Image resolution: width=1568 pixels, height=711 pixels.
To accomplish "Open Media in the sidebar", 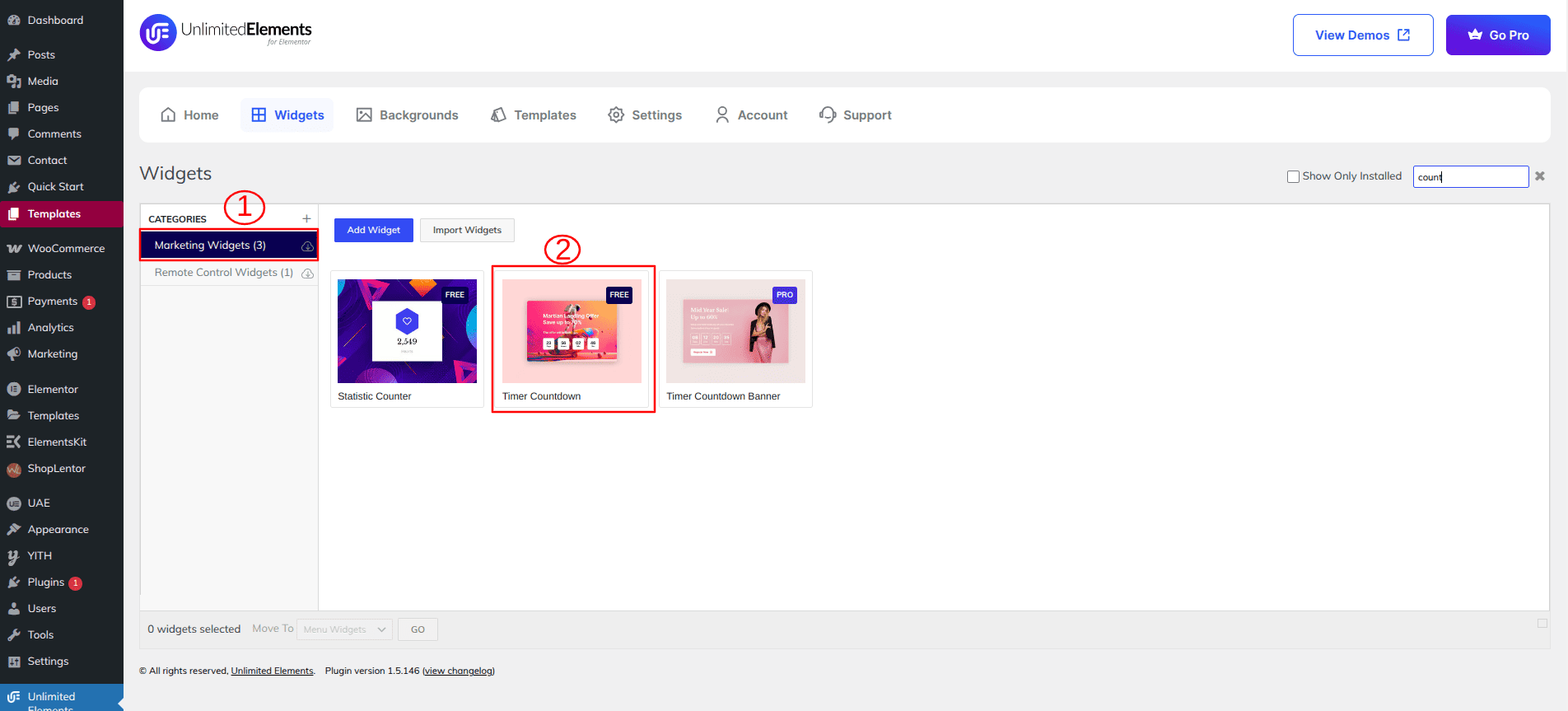I will coord(62,81).
